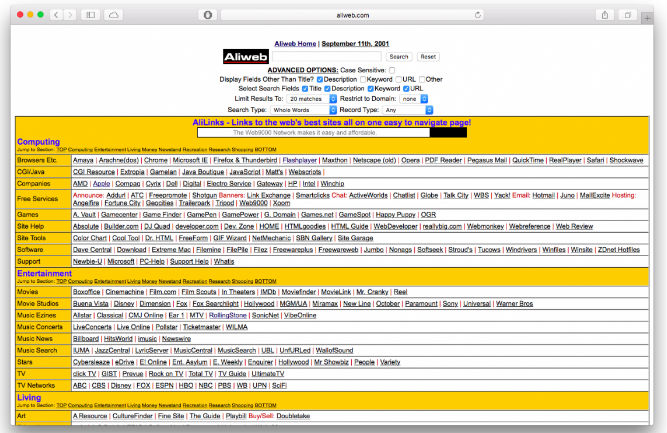This screenshot has width=667, height=433.
Task: Open the GIF Wizard link in Site Tools
Action: click(x=230, y=238)
